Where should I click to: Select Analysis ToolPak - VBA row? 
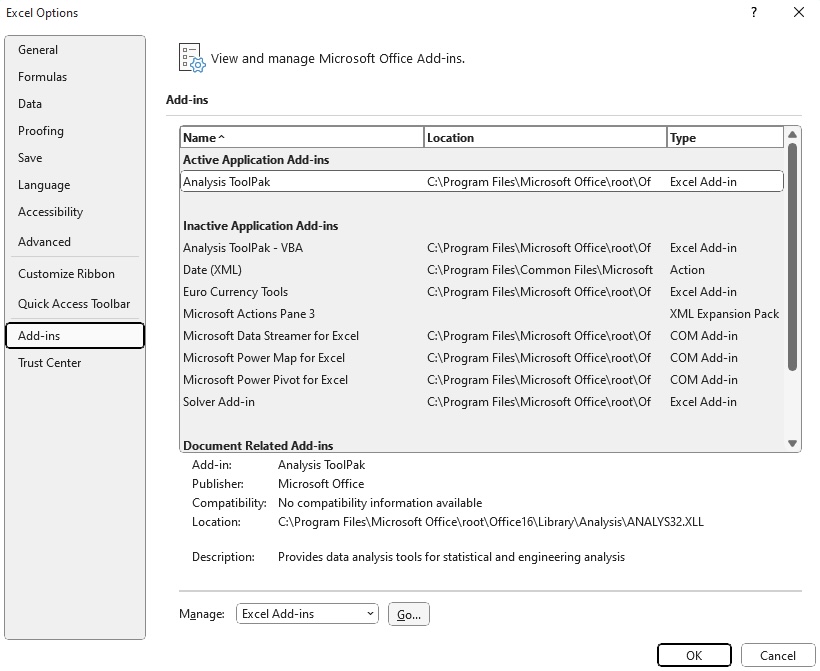(x=482, y=248)
